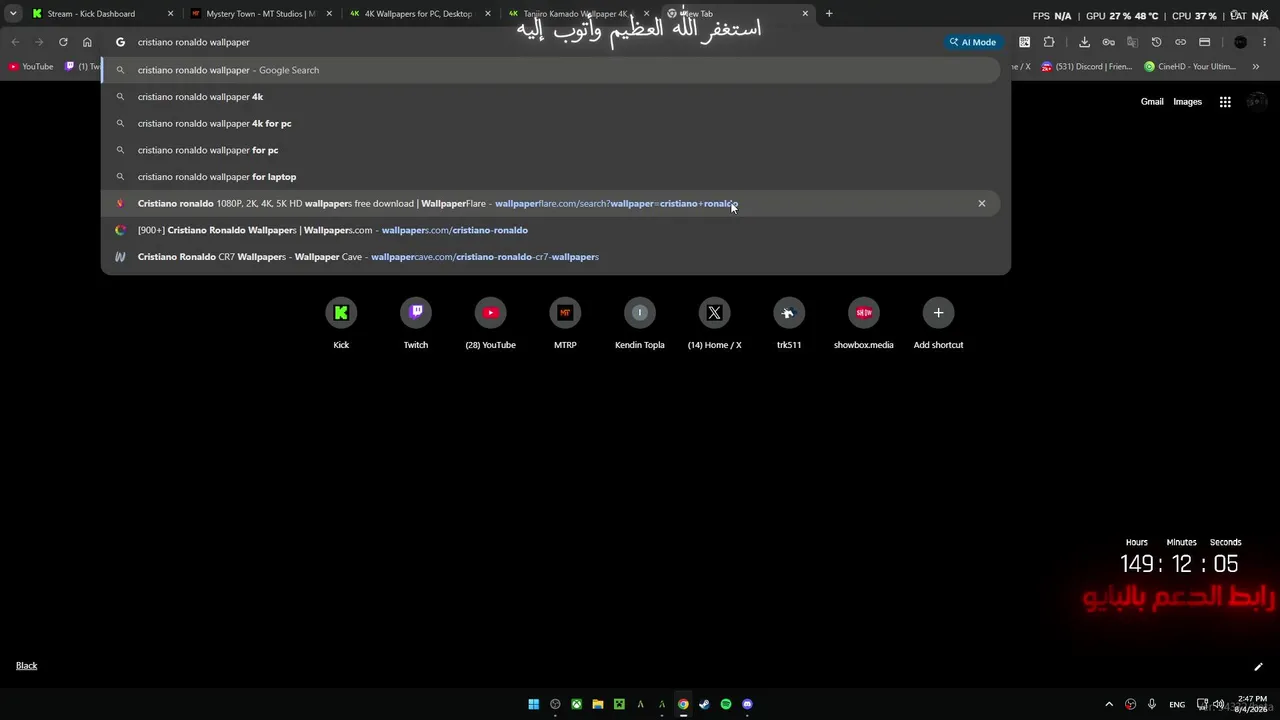This screenshot has height=720, width=1280.
Task: Open the Gmail link
Action: [x=1152, y=102]
